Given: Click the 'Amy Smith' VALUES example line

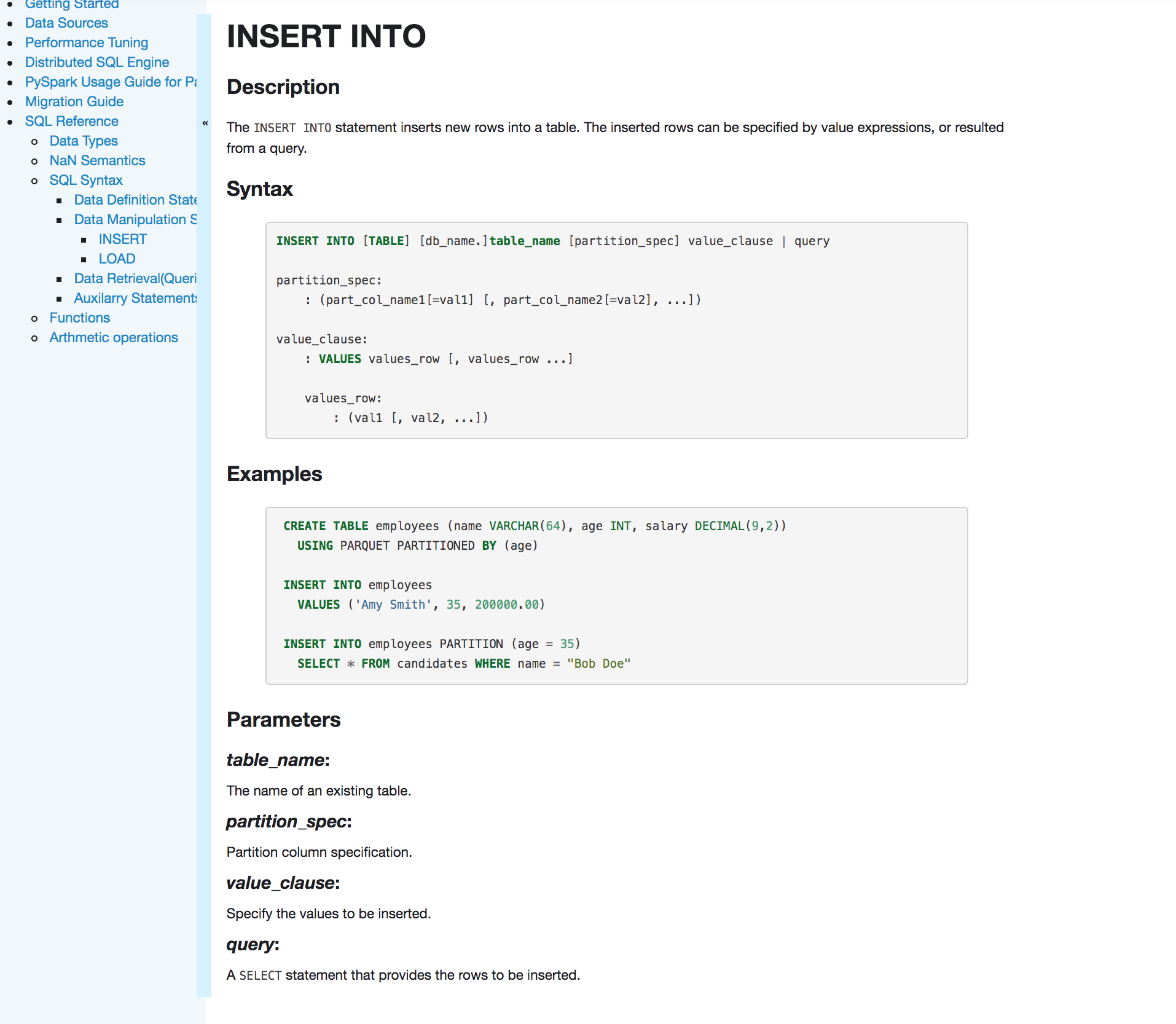Looking at the screenshot, I should pyautogui.click(x=421, y=604).
